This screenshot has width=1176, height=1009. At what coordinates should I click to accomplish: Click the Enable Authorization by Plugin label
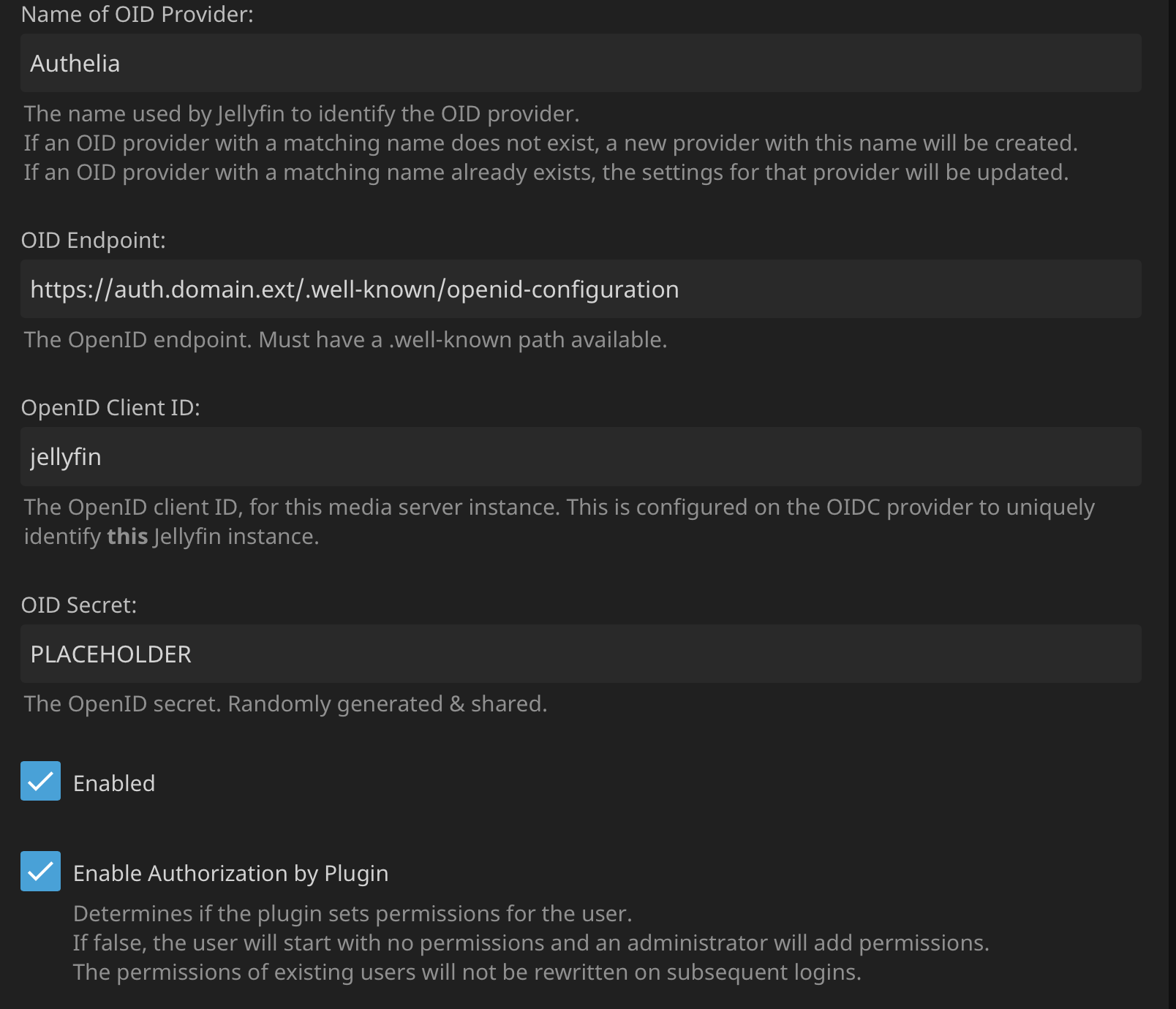230,872
